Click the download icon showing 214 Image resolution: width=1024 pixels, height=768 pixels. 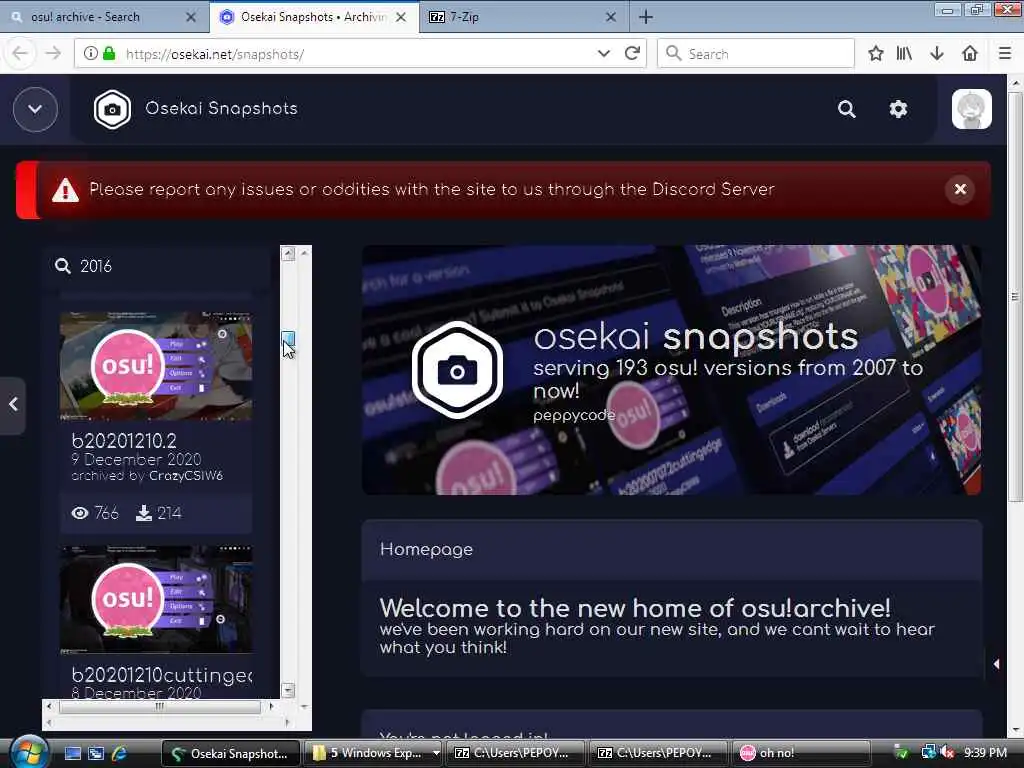[x=143, y=513]
